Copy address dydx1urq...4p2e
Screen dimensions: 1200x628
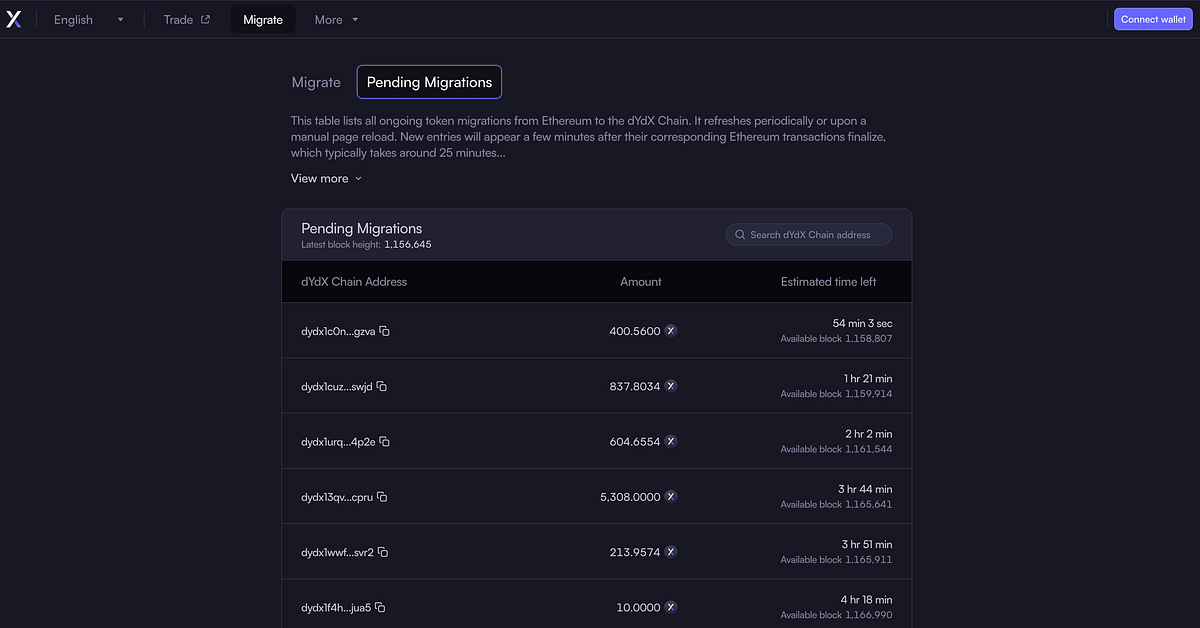pos(385,441)
